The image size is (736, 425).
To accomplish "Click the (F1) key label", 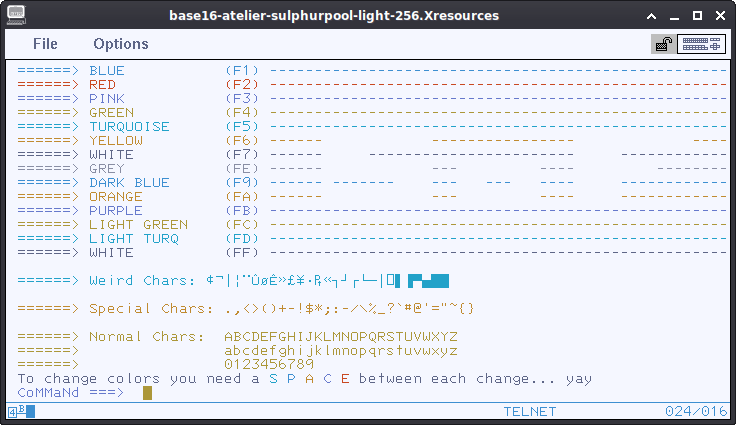I will [242, 70].
